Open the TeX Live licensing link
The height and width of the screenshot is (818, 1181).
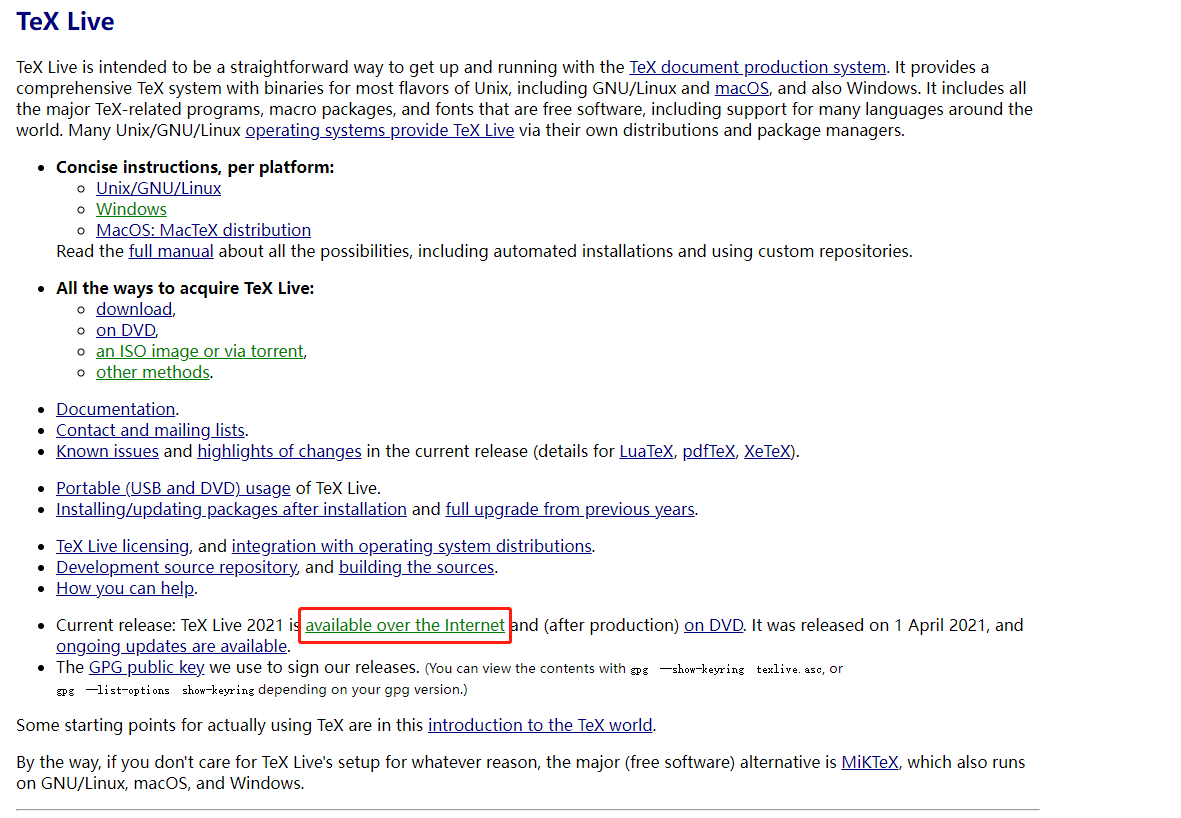123,547
